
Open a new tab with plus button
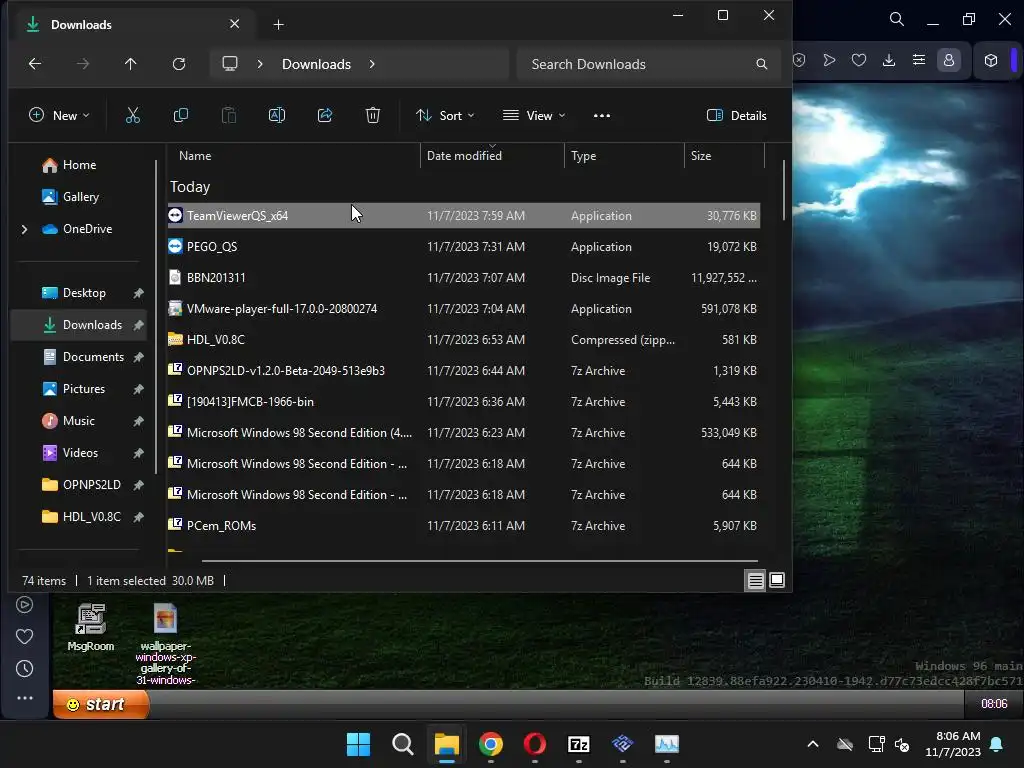278,25
